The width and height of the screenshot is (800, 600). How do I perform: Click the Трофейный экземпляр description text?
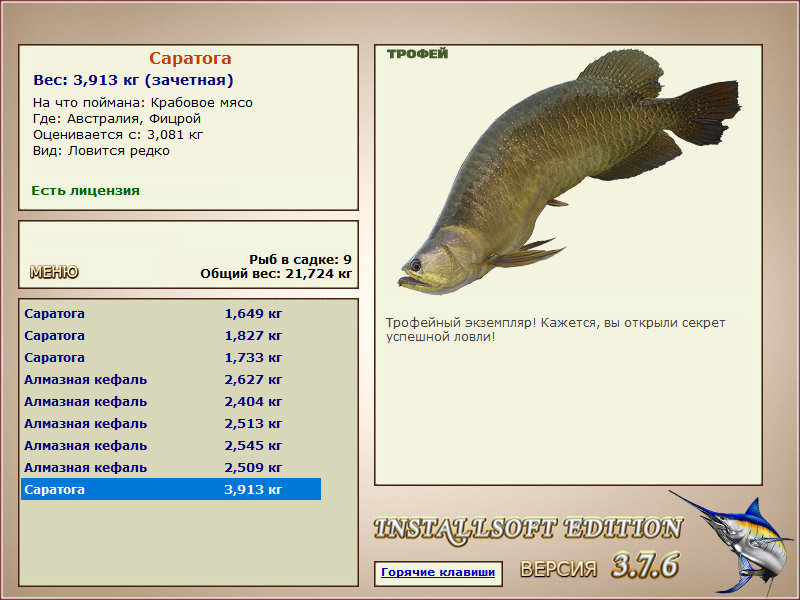[555, 330]
